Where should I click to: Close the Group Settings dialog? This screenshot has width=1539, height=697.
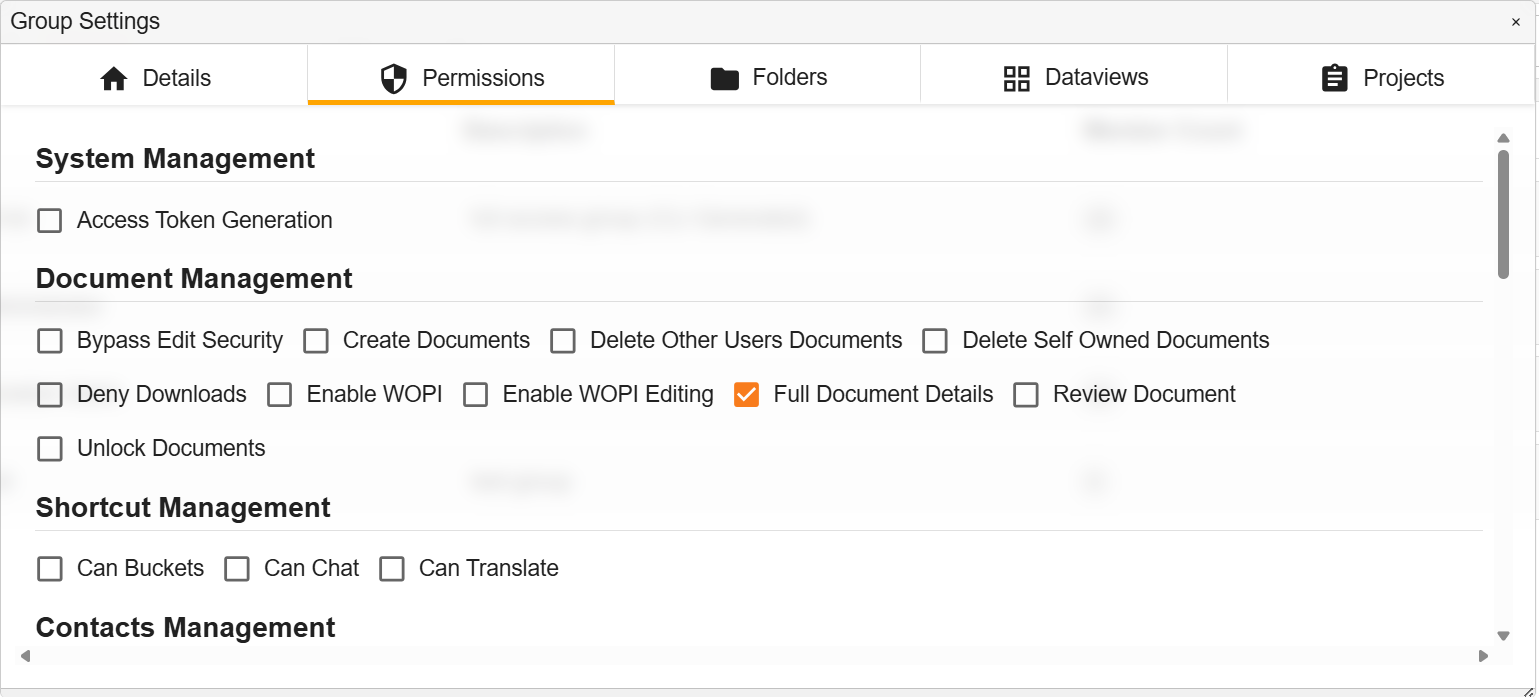(1518, 21)
